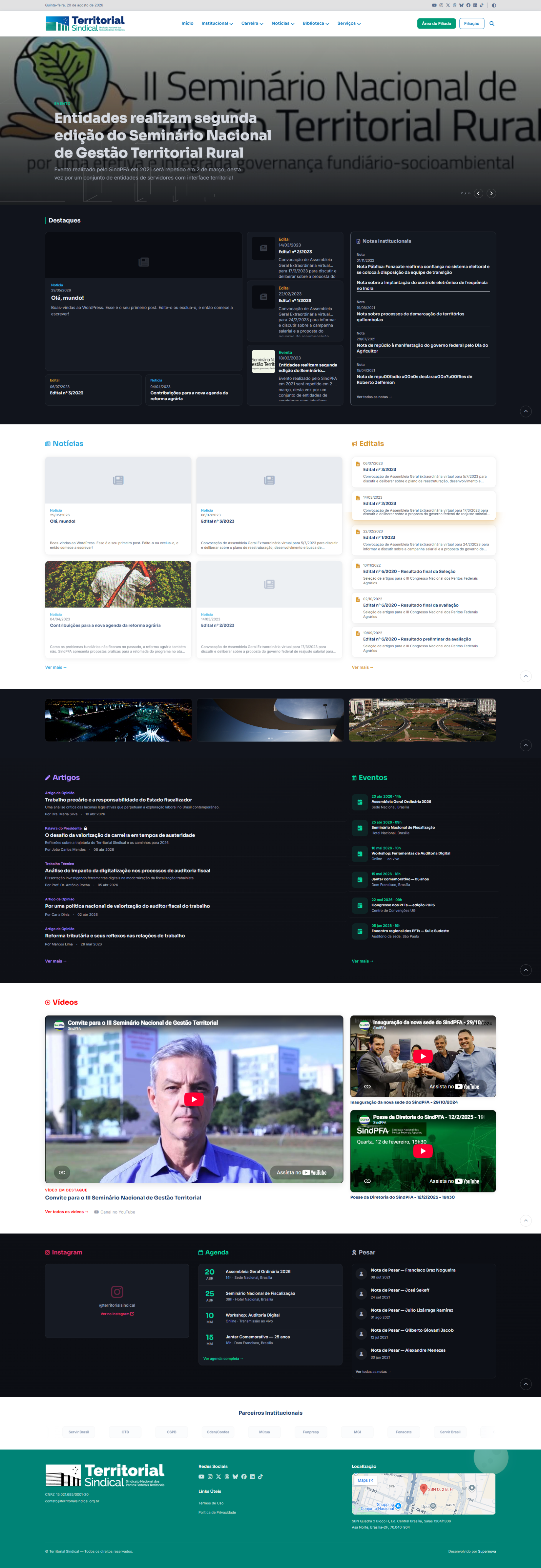Image resolution: width=541 pixels, height=1568 pixels.
Task: Open the Threads icon in the top bar
Action: [x=455, y=5]
